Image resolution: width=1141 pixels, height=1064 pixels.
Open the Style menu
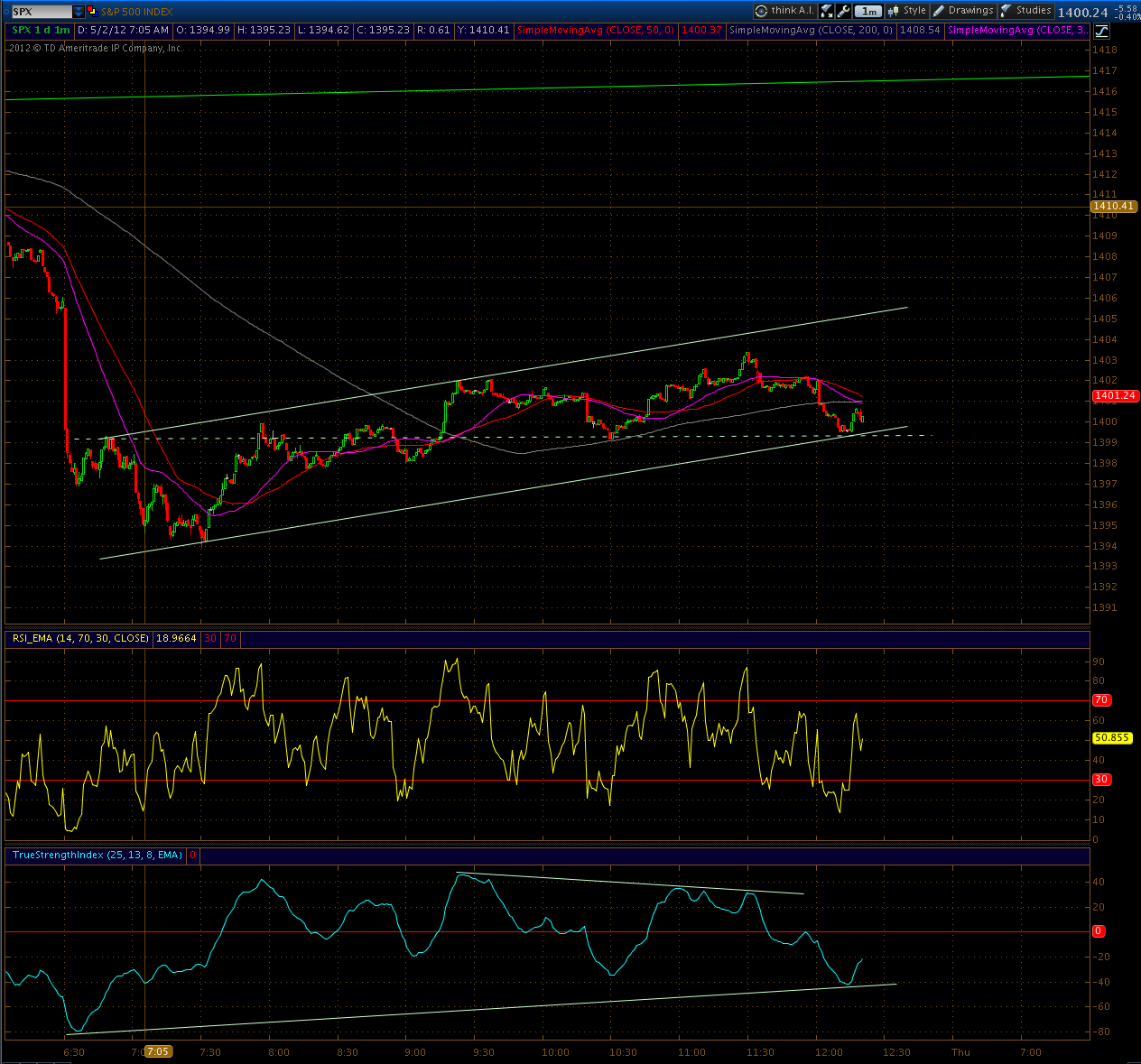907,11
